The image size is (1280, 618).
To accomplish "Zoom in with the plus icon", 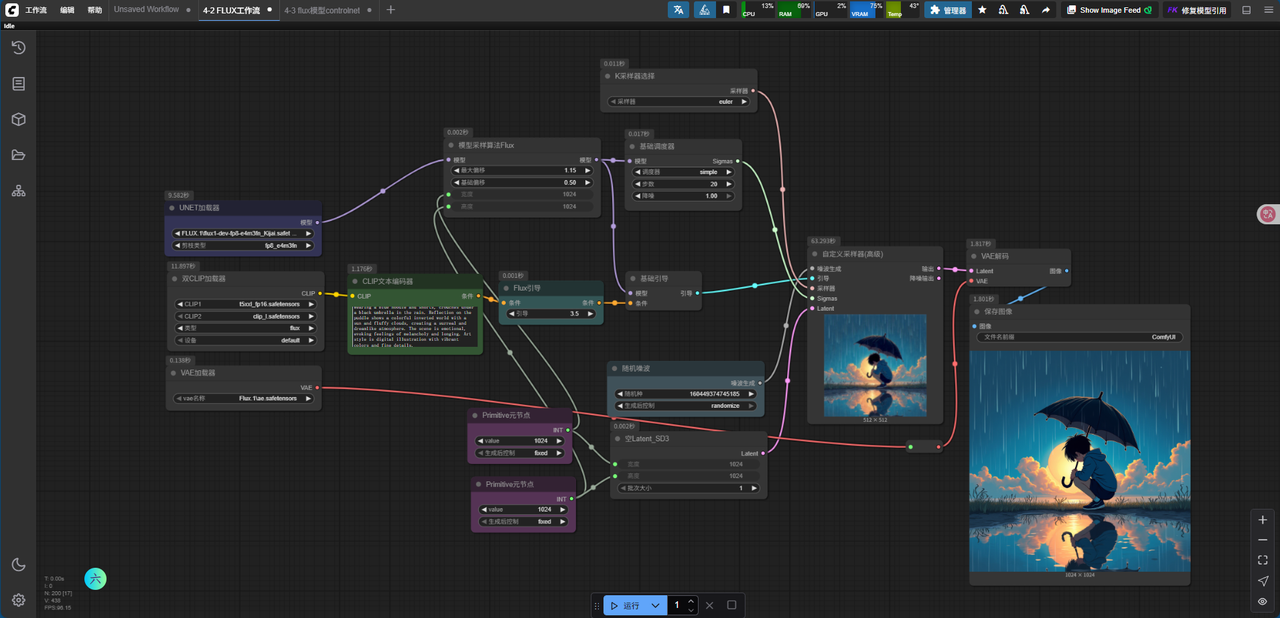I will click(1263, 520).
